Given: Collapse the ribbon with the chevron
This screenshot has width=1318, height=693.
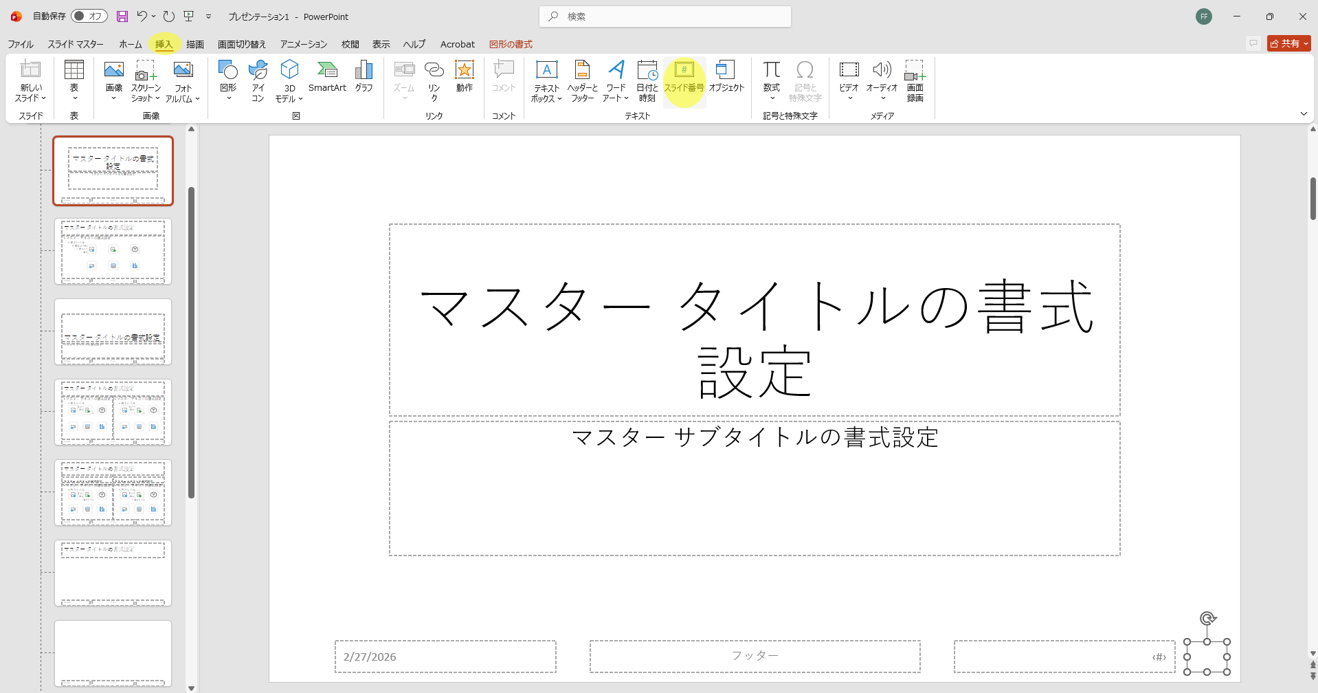Looking at the screenshot, I should pos(1303,114).
